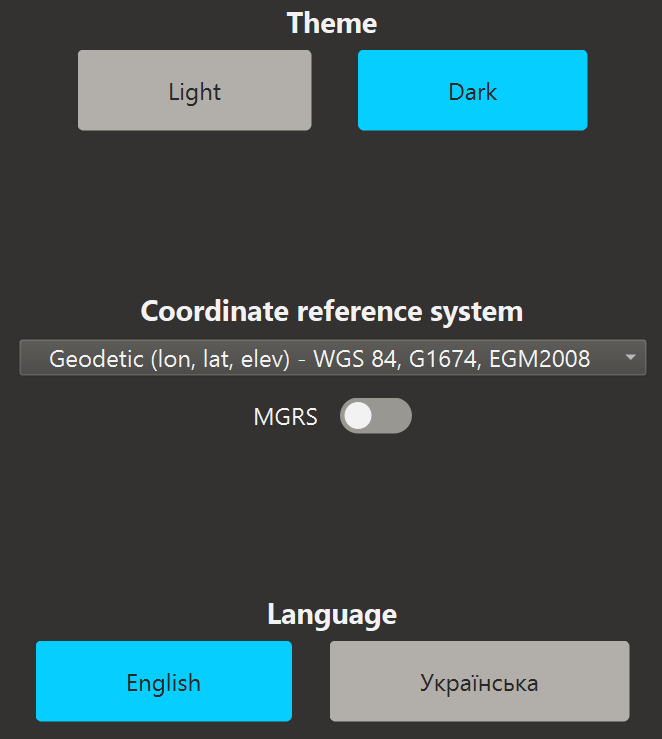Toggle the MGRS switch
662x739 pixels.
[376, 416]
